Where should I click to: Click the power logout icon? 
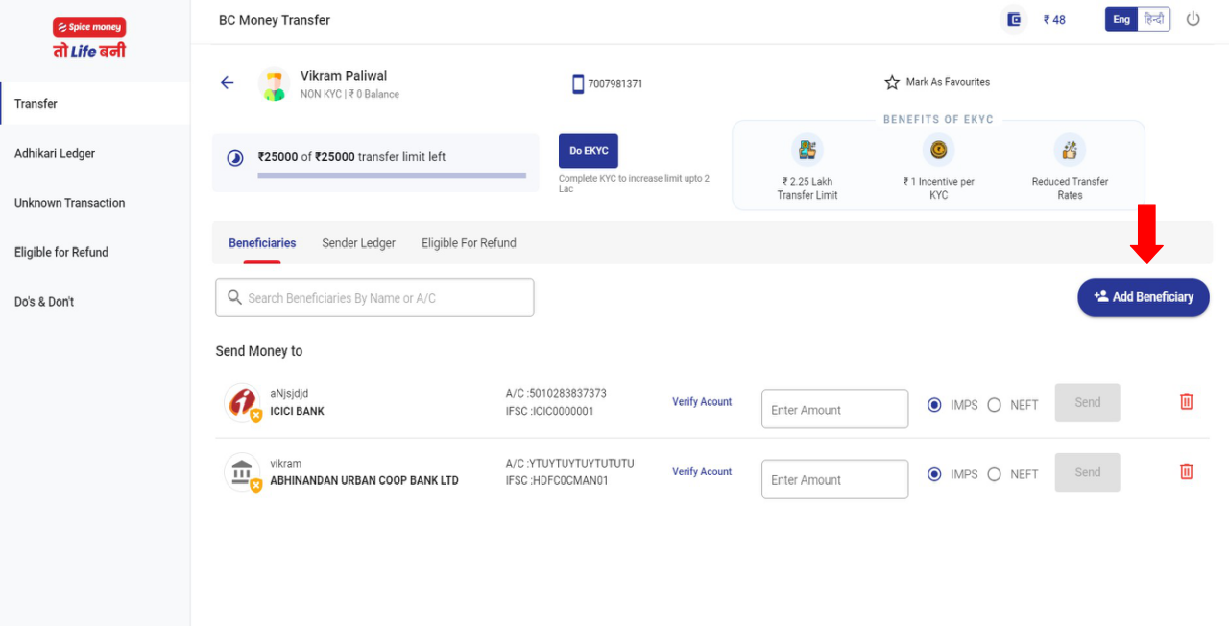click(x=1193, y=19)
